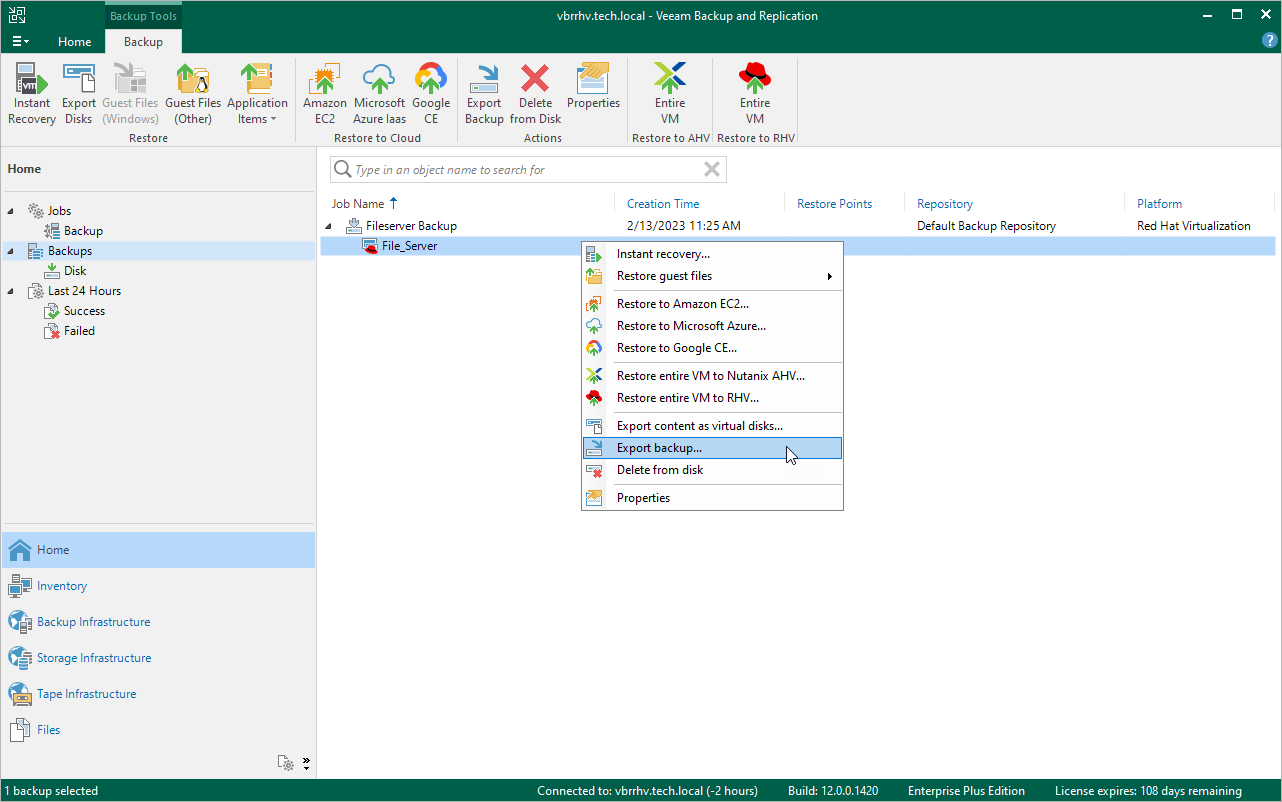Launch Instant Recovery from the ribbon

coord(32,93)
